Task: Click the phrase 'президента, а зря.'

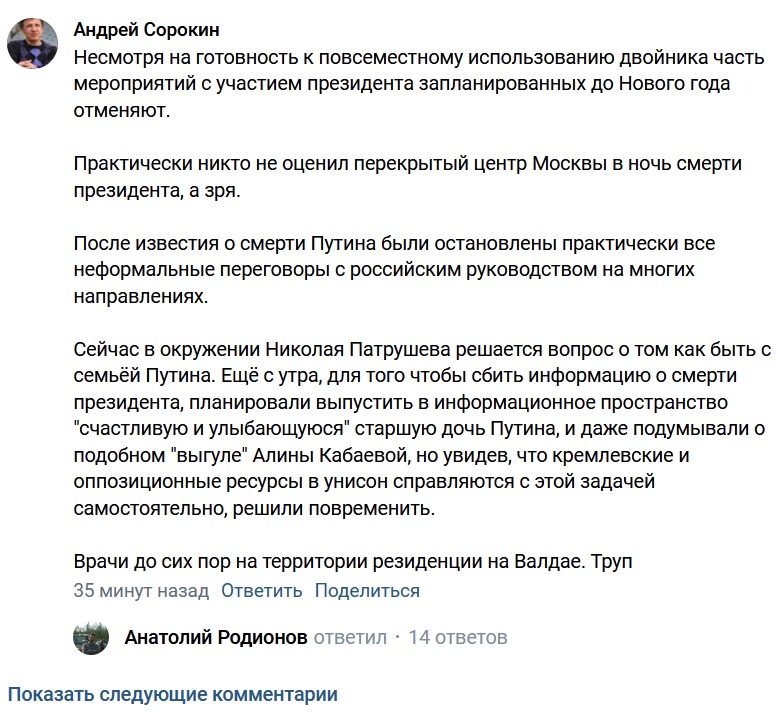Action: pyautogui.click(x=157, y=190)
